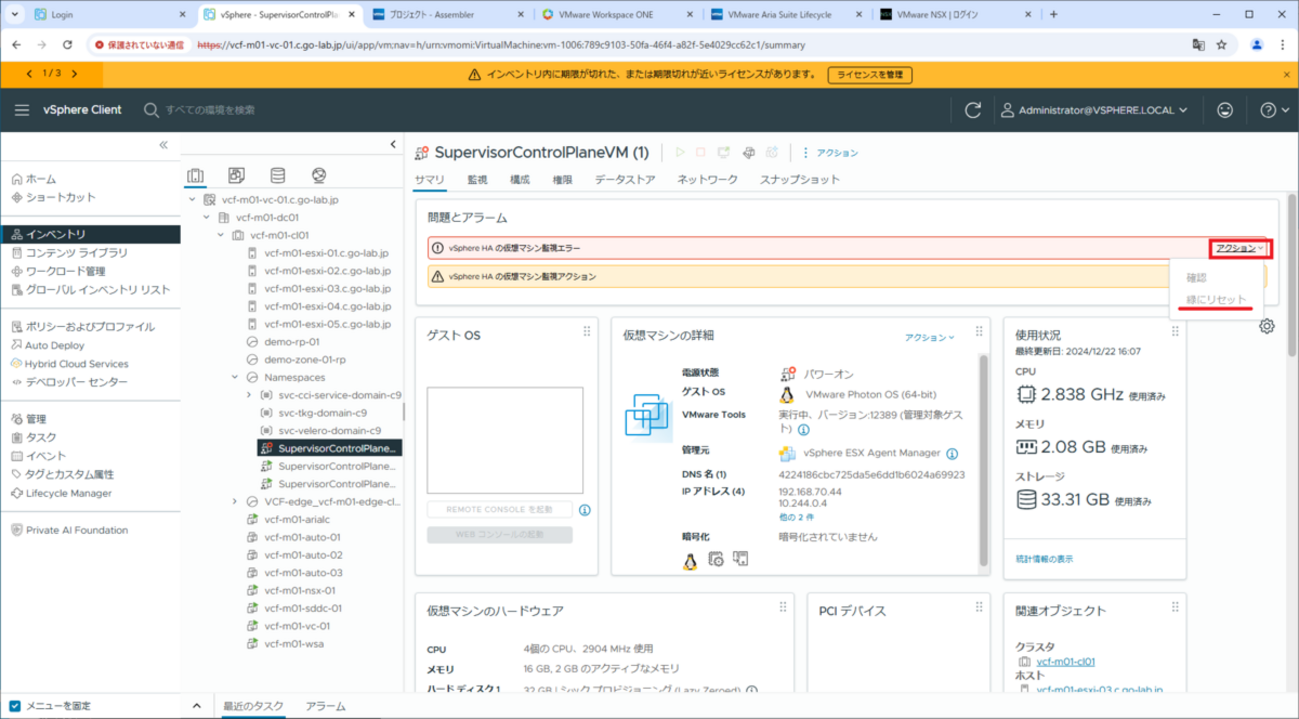Toggle the メニューを固定 checkbox
Screen dimensions: 1299x719
pos(15,706)
